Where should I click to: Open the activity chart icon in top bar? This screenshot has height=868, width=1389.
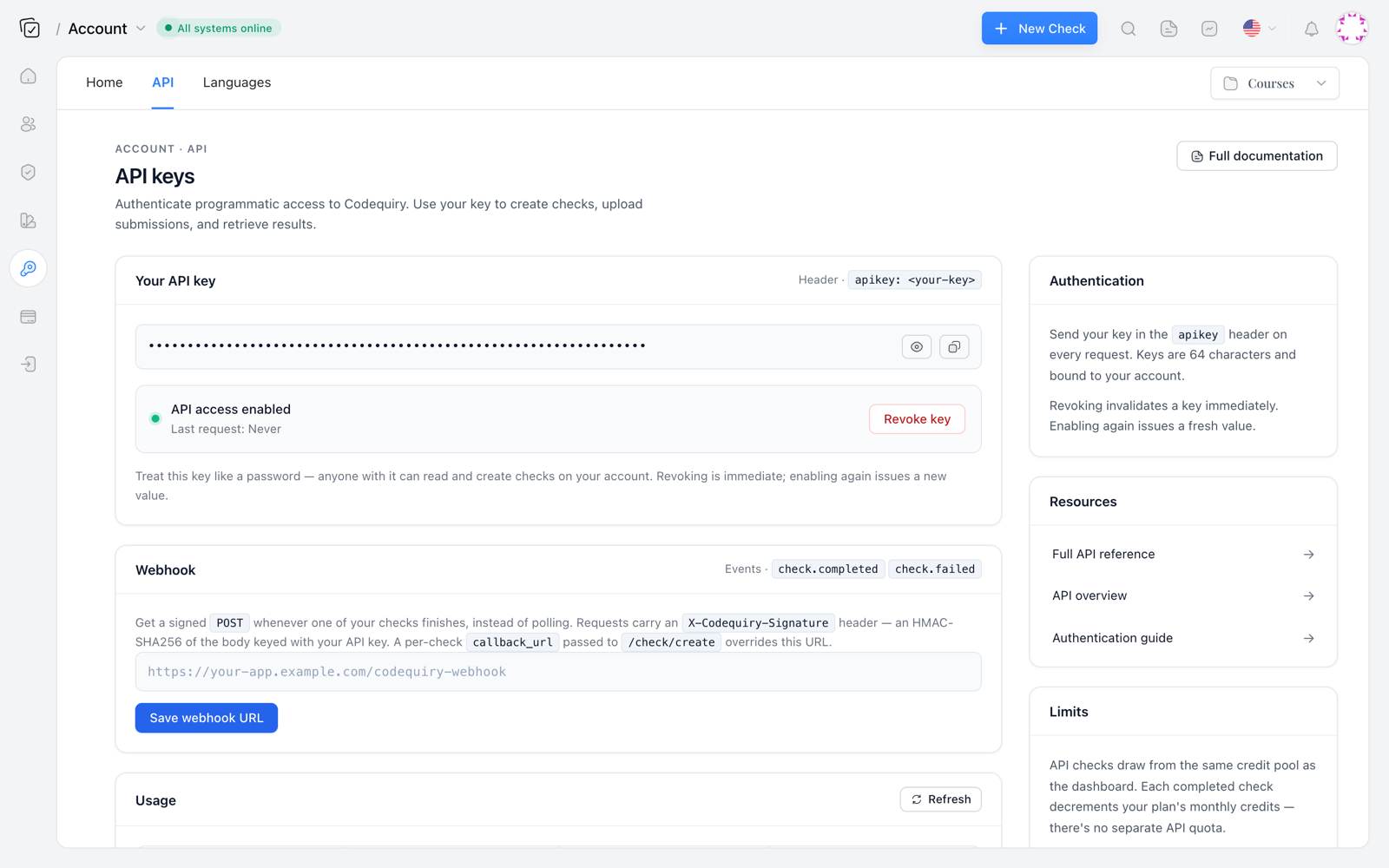(1209, 29)
